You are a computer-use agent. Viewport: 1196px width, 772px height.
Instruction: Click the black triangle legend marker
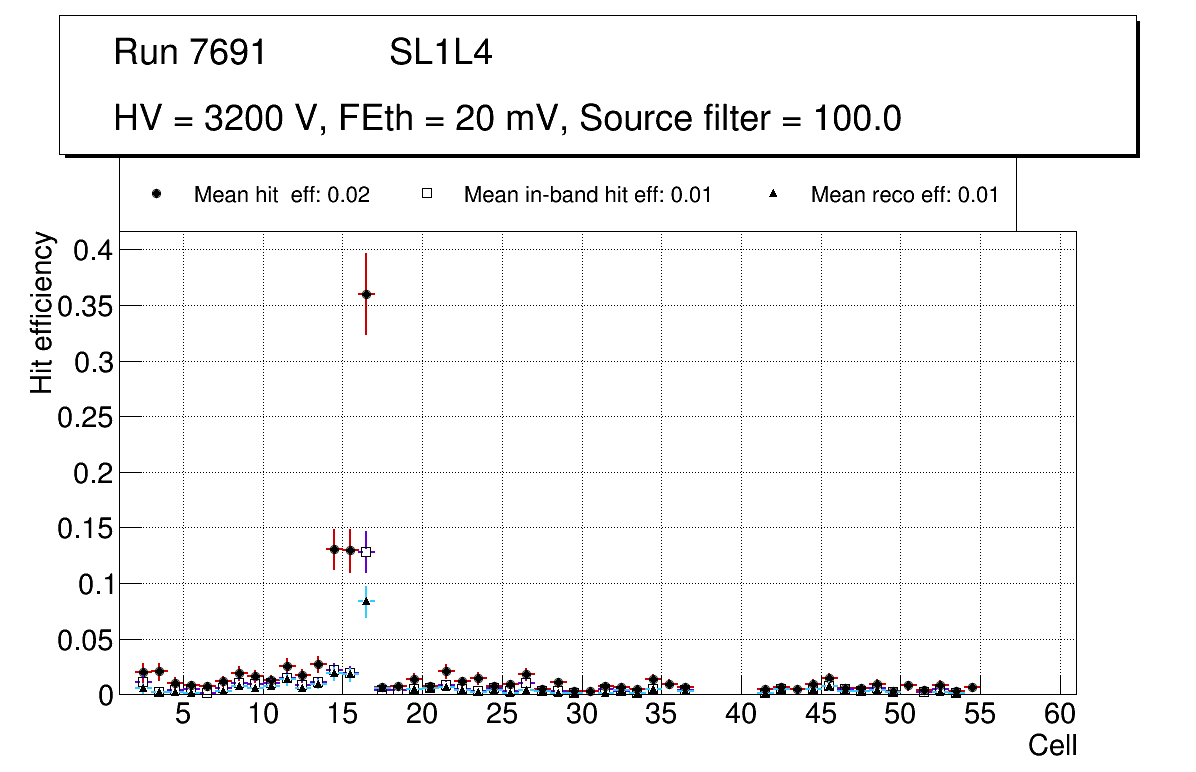tap(774, 195)
